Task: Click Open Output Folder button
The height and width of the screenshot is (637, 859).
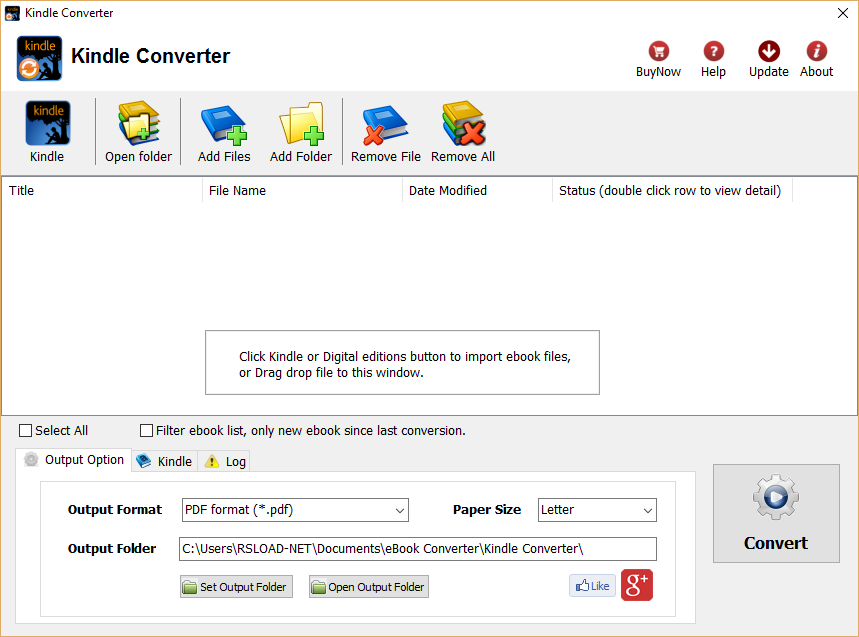Action: pos(369,587)
